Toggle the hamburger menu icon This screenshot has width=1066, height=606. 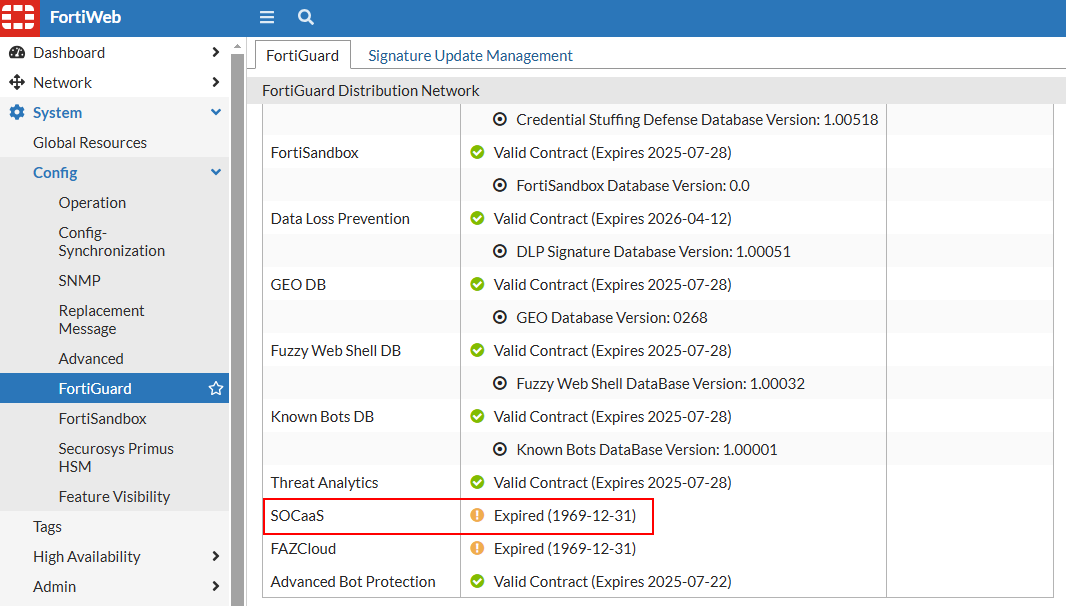pos(266,17)
